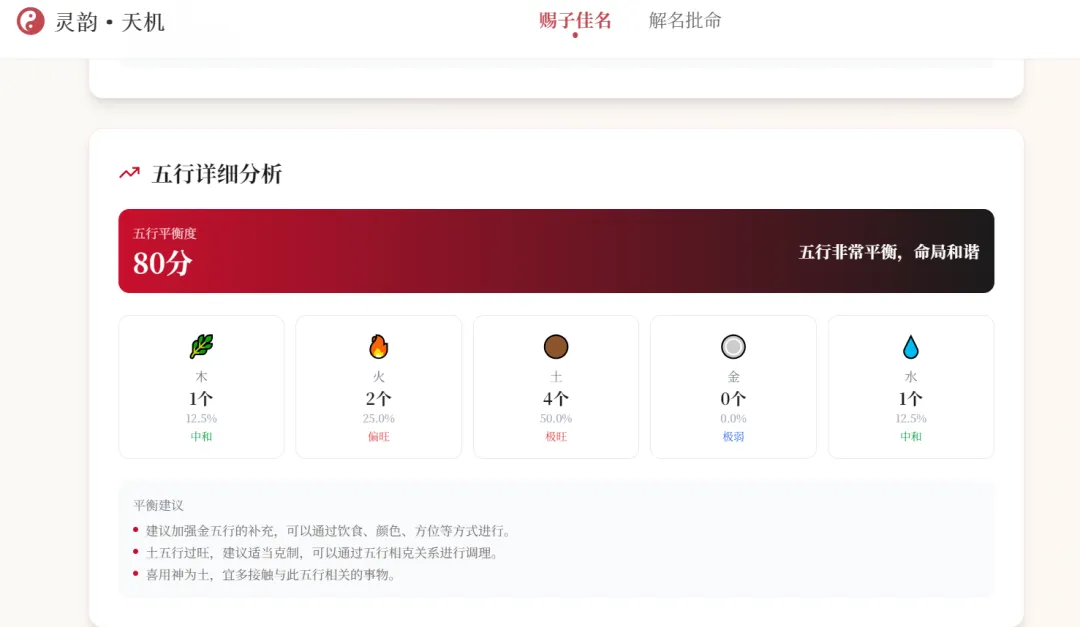Click the 五行非常平衡，命局和谐 text
The width and height of the screenshot is (1080, 627).
click(x=889, y=252)
